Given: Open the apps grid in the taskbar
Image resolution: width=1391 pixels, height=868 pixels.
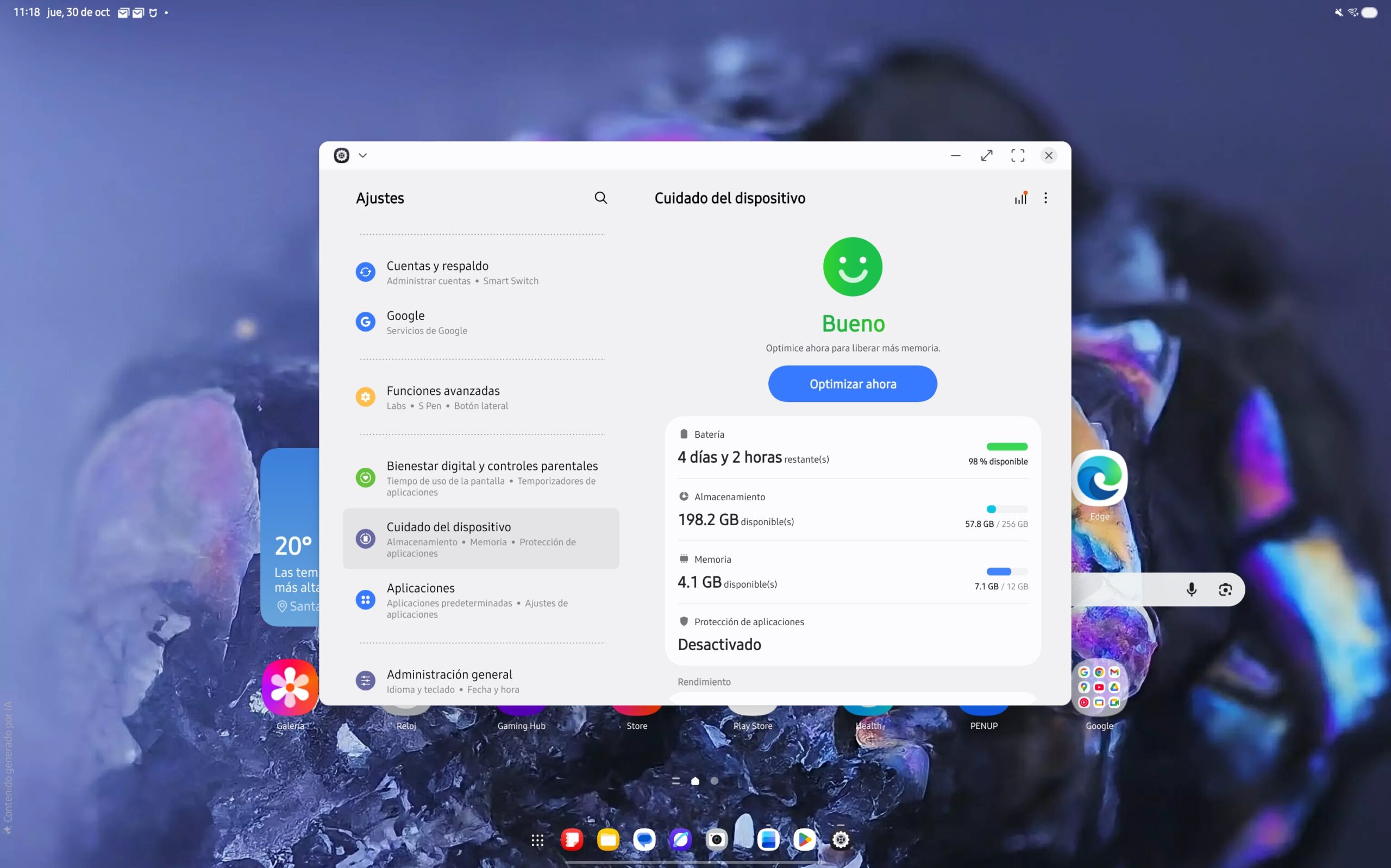Looking at the screenshot, I should pyautogui.click(x=537, y=840).
